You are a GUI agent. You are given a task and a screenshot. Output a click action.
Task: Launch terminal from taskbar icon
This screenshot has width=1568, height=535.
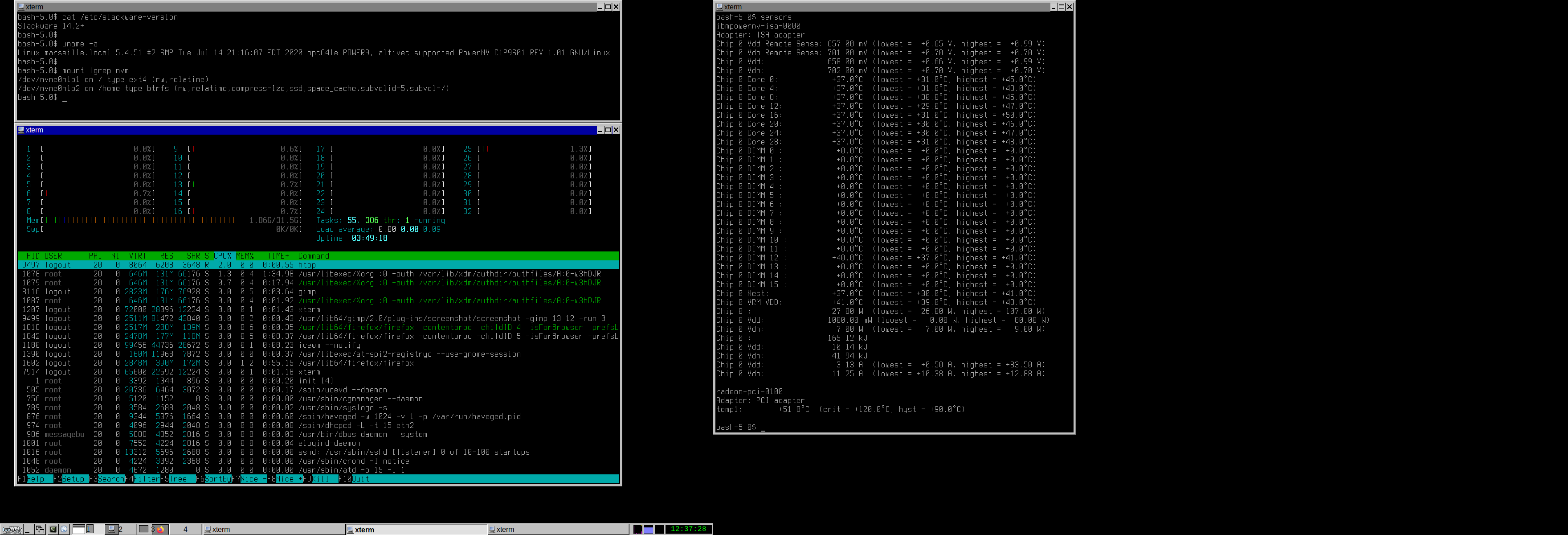point(53,530)
